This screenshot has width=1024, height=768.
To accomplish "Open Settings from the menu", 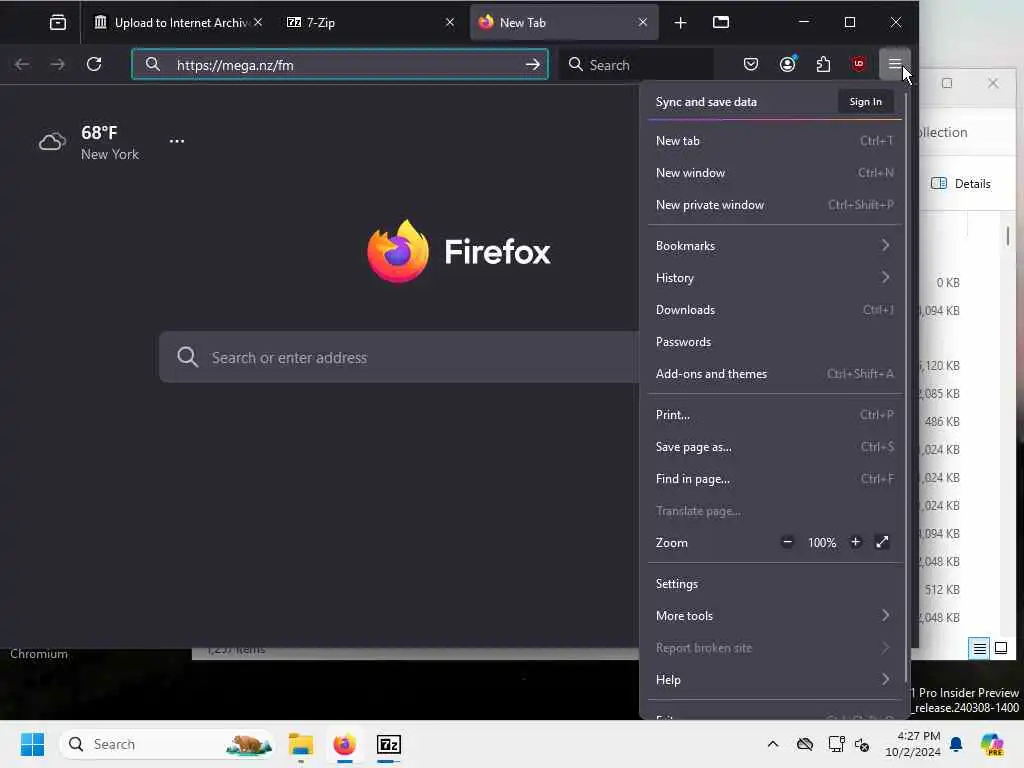I will click(775, 583).
